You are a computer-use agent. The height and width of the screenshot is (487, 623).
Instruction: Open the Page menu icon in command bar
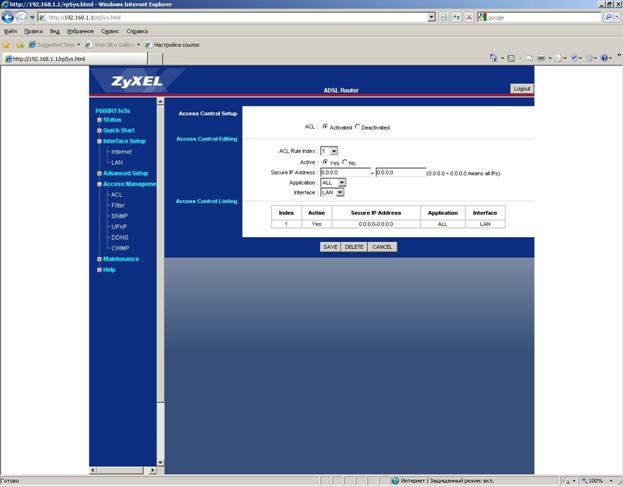coord(558,58)
